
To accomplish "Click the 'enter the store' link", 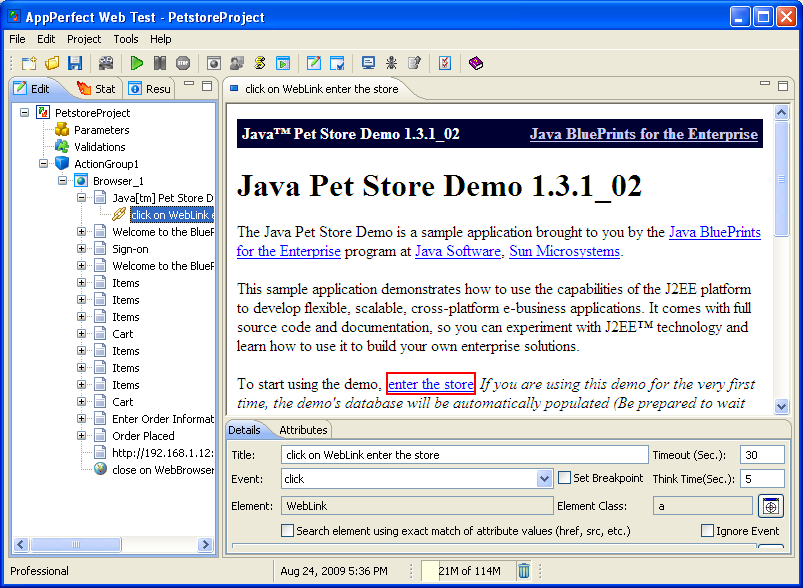I will [x=431, y=384].
